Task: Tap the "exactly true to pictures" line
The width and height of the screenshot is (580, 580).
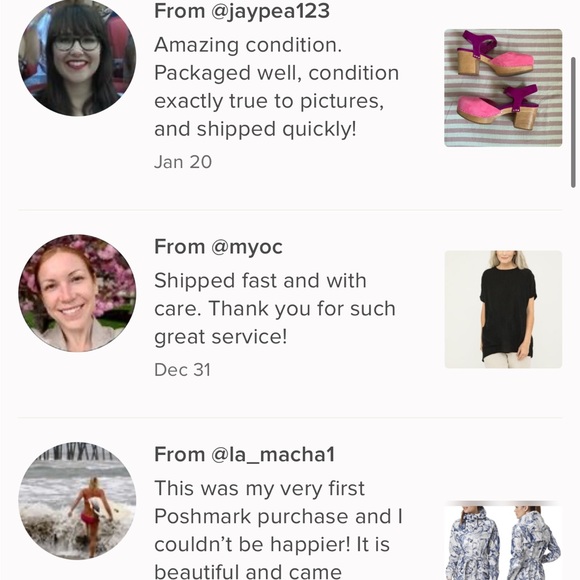Action: pos(269,101)
